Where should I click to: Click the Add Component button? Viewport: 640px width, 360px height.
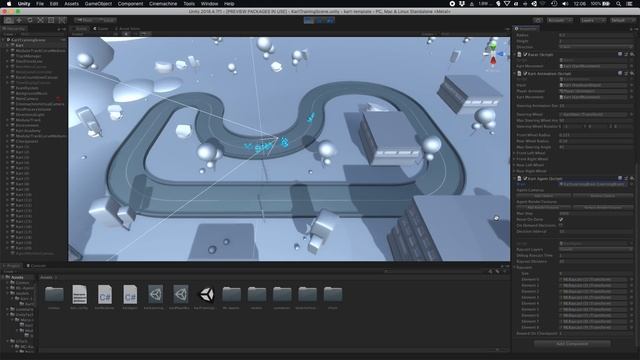point(572,344)
